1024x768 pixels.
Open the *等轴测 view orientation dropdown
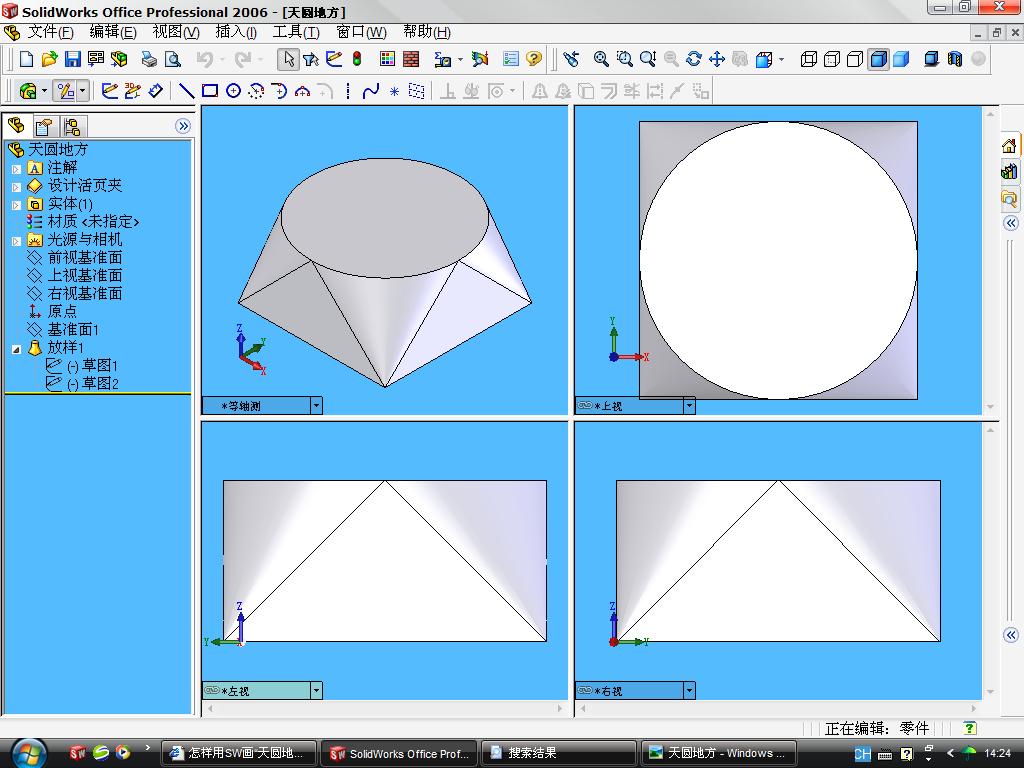[316, 406]
